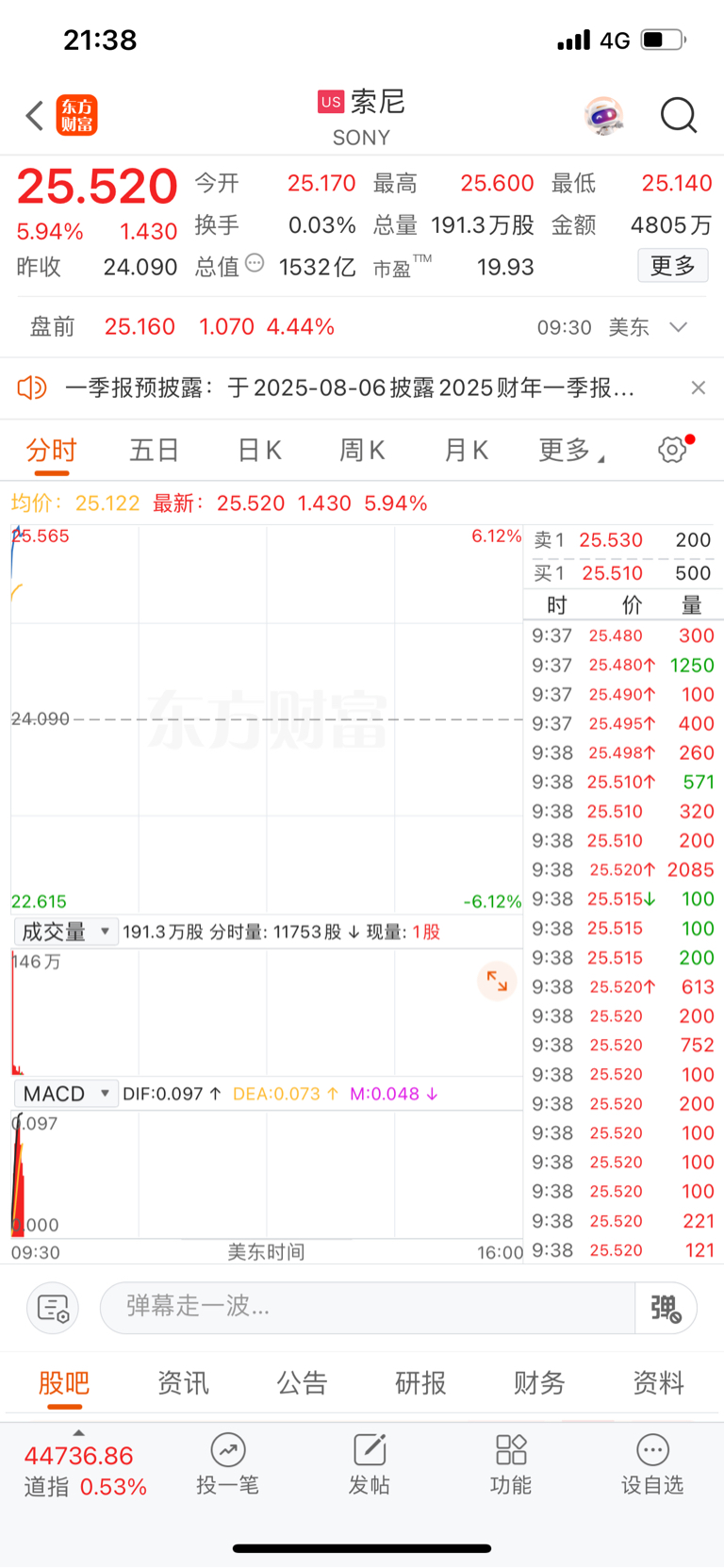Open chart settings gear icon
The width and height of the screenshot is (724, 1568).
point(673,449)
